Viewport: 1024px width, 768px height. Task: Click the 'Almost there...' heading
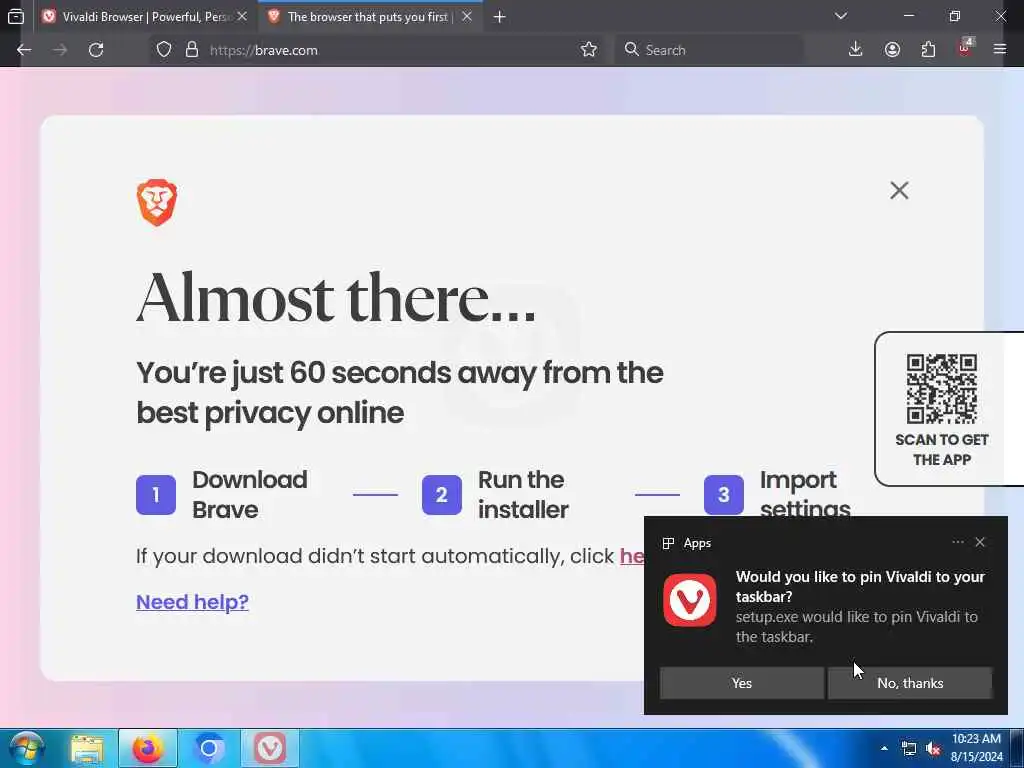(x=336, y=297)
